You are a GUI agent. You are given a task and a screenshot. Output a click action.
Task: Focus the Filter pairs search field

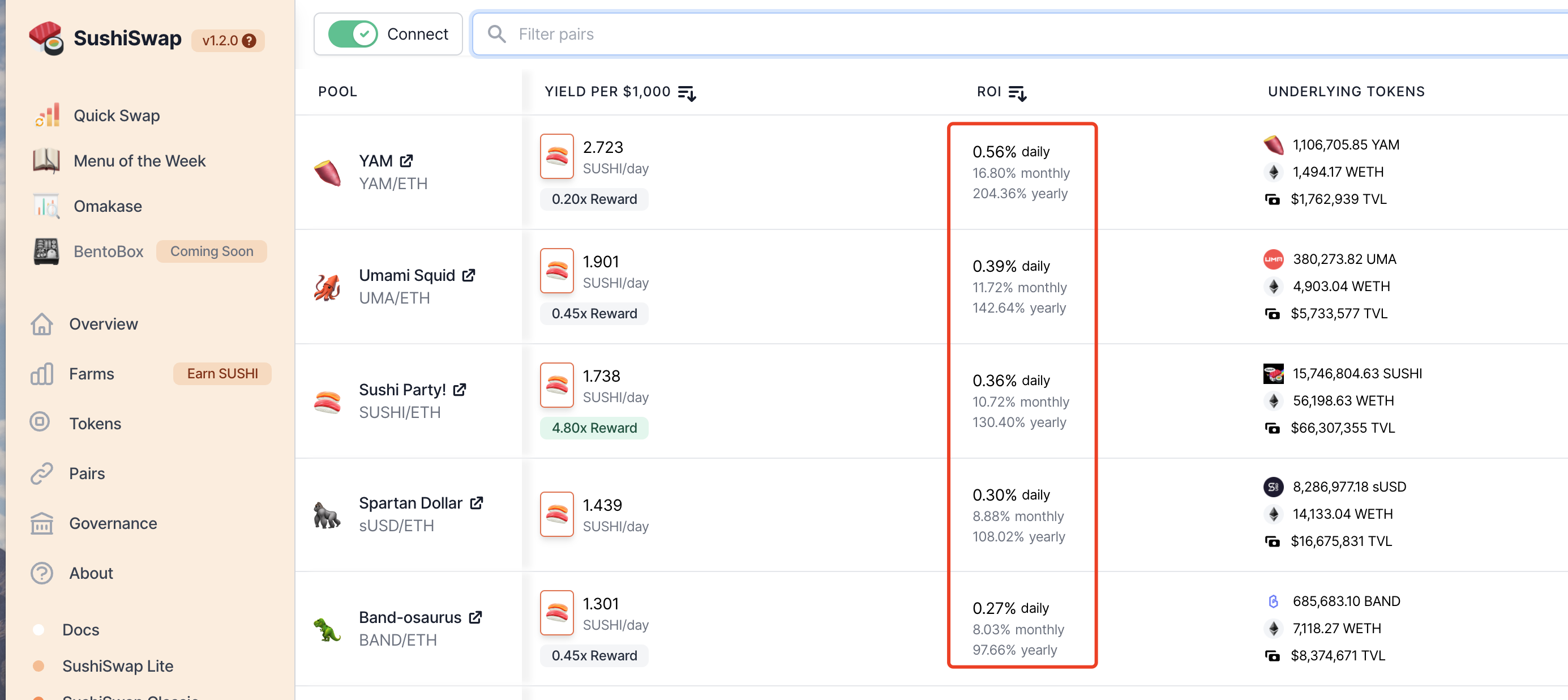[x=1019, y=34]
